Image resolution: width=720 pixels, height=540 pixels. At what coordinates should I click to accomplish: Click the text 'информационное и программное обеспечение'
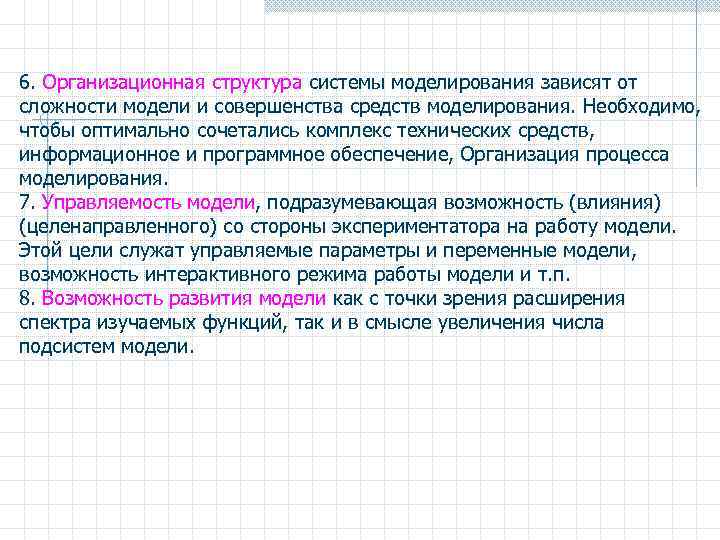point(233,155)
